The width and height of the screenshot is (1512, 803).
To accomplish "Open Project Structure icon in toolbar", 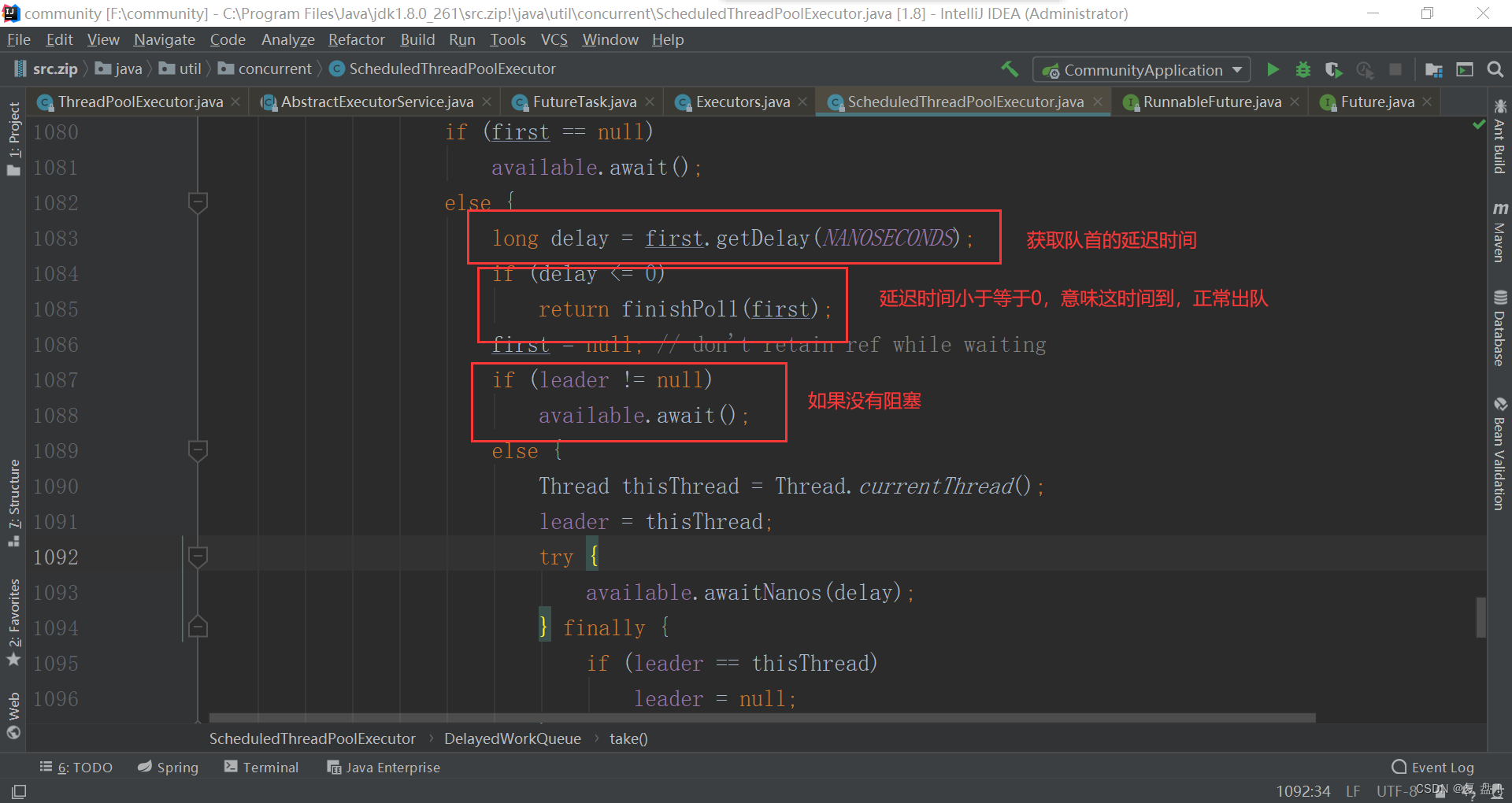I will point(1434,69).
